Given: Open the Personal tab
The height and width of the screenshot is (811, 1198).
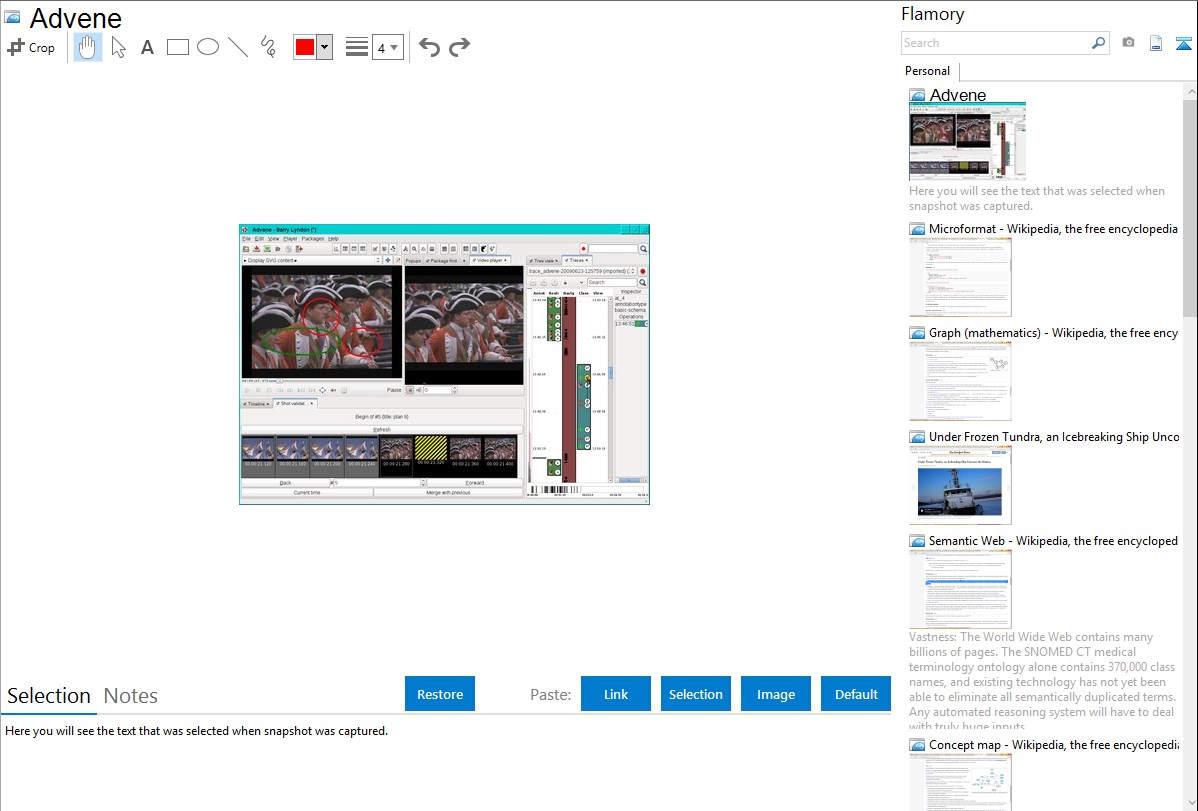Looking at the screenshot, I should coord(928,71).
